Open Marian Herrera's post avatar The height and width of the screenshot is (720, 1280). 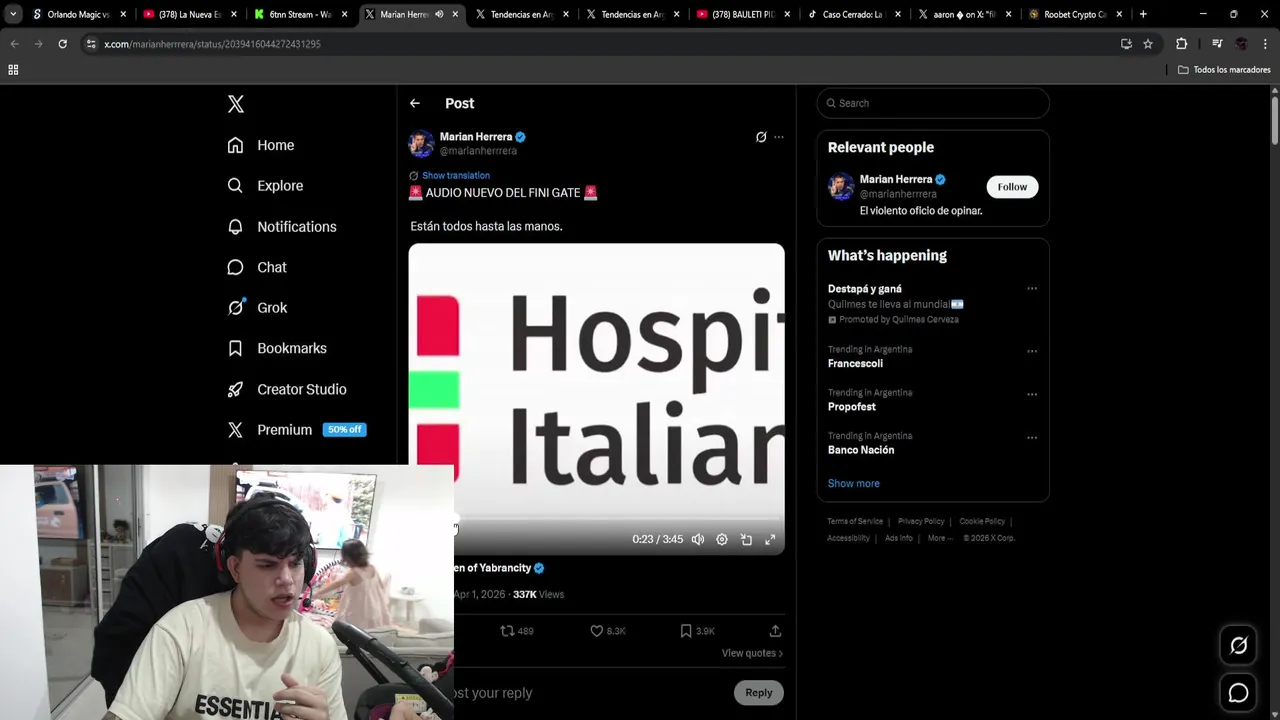[x=421, y=144]
